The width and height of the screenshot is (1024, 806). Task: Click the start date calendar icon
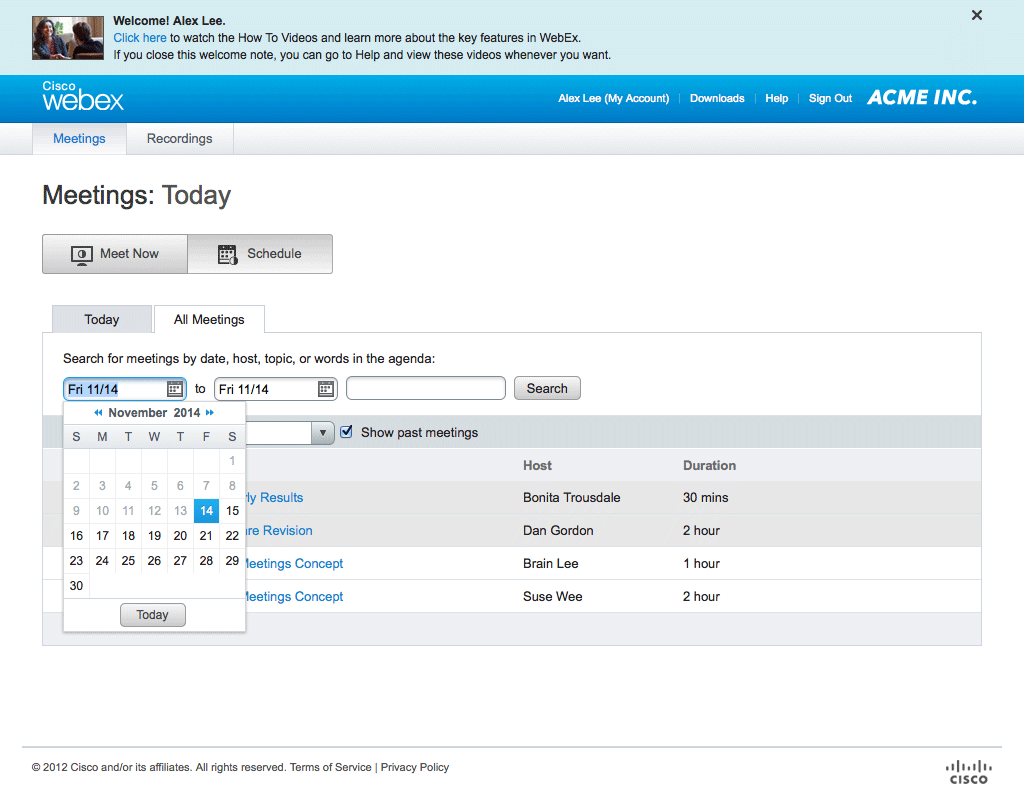174,389
